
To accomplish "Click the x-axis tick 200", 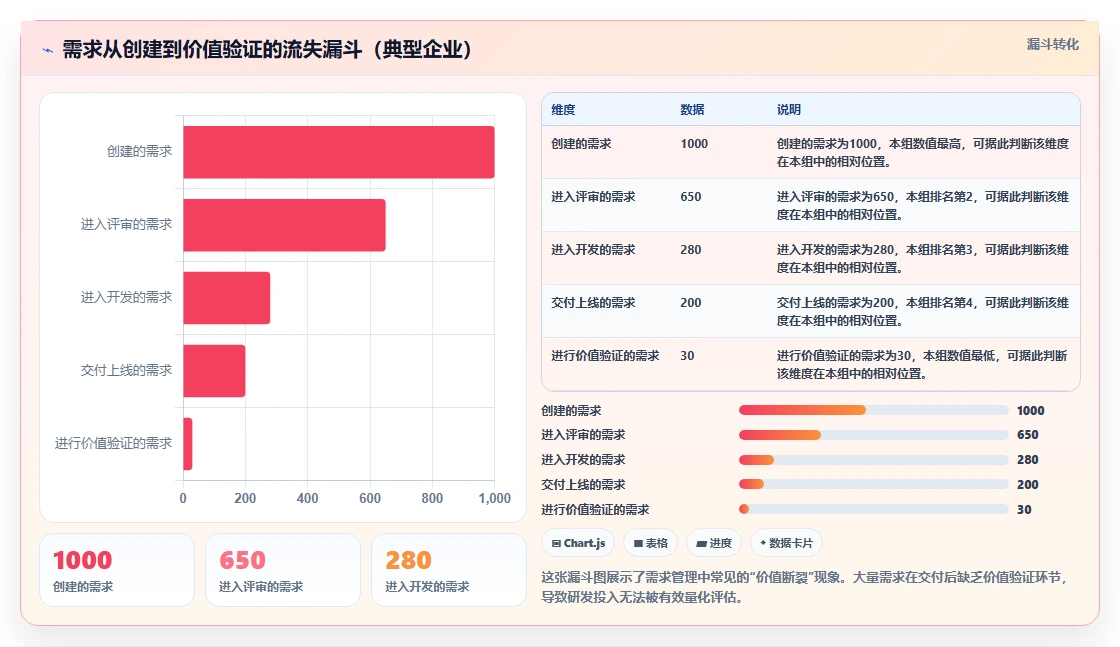I will (245, 498).
